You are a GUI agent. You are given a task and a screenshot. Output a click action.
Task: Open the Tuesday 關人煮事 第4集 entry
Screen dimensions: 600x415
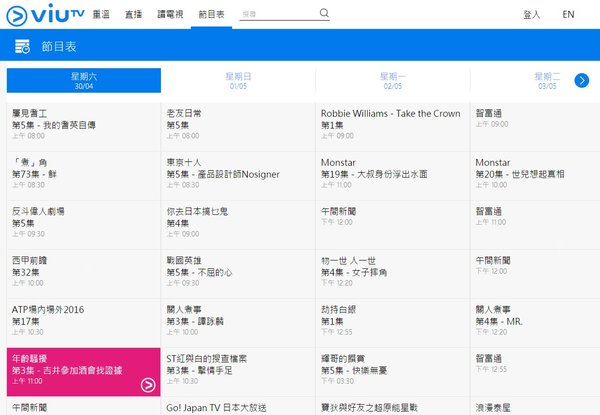pyautogui.click(x=535, y=323)
